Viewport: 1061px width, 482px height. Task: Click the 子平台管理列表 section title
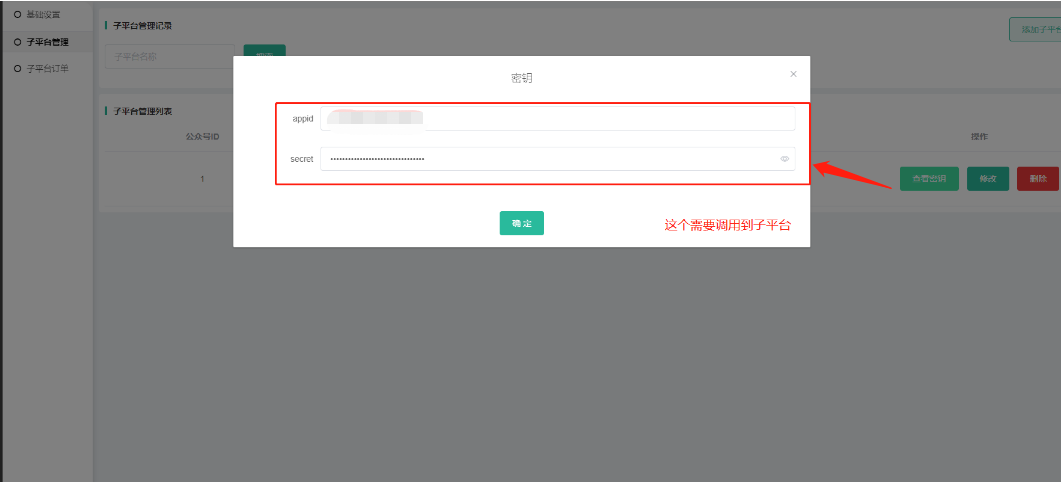coord(142,111)
